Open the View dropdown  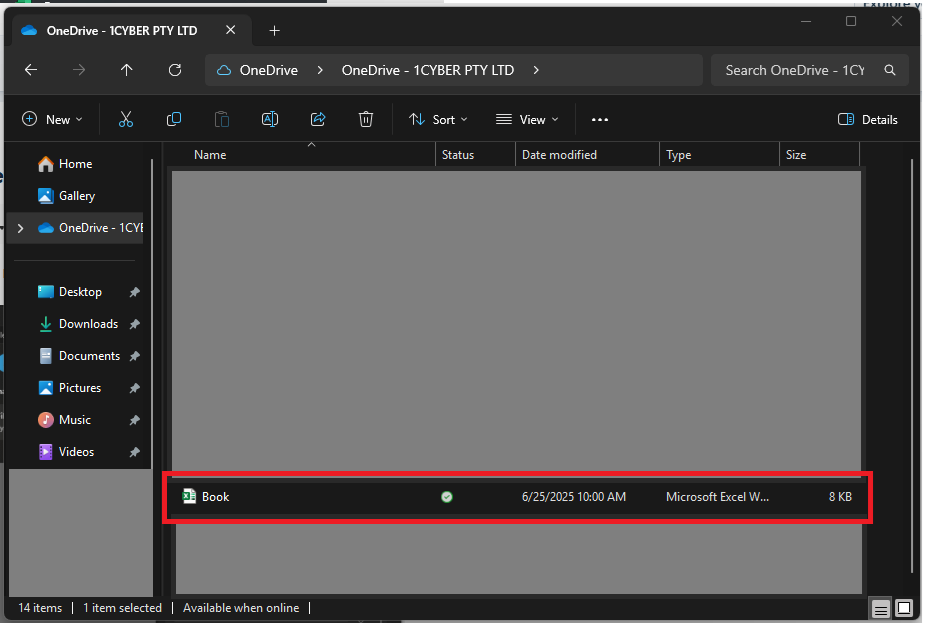(x=527, y=120)
